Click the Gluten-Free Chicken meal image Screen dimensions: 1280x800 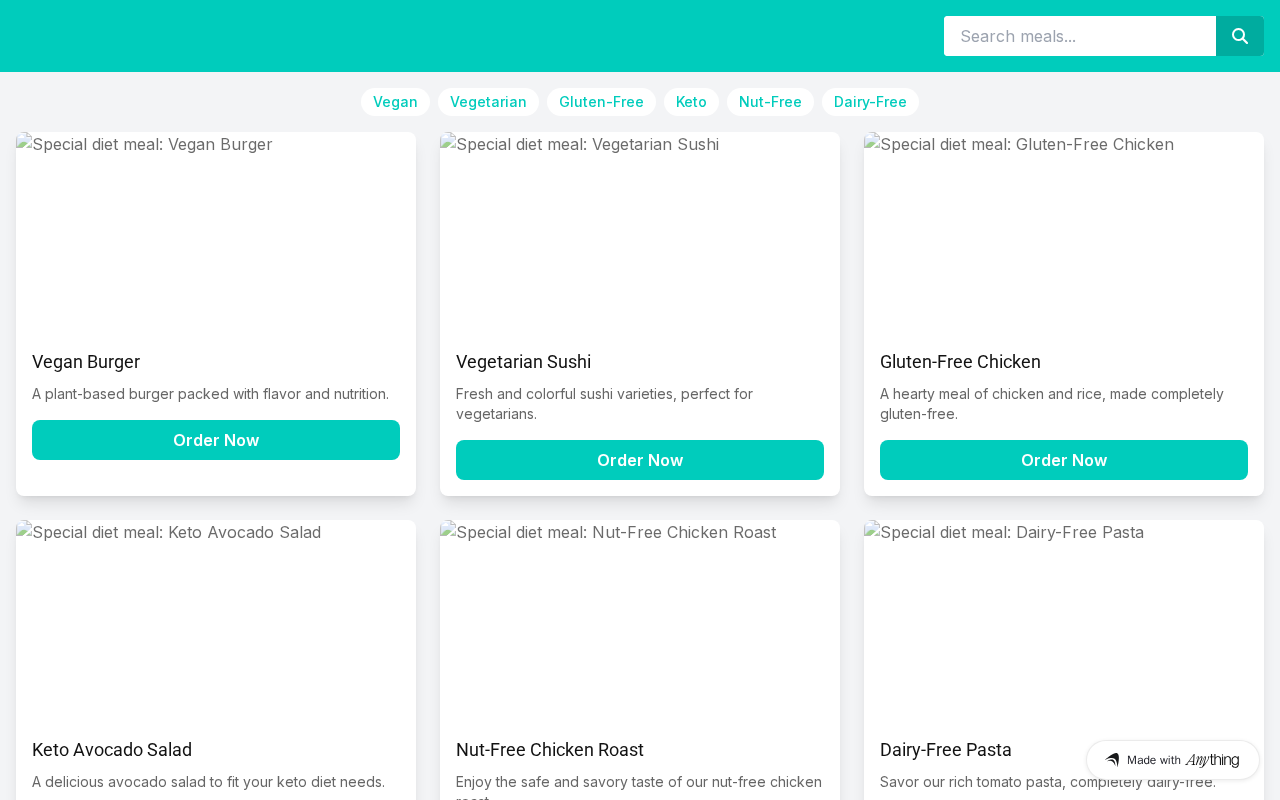point(1064,232)
